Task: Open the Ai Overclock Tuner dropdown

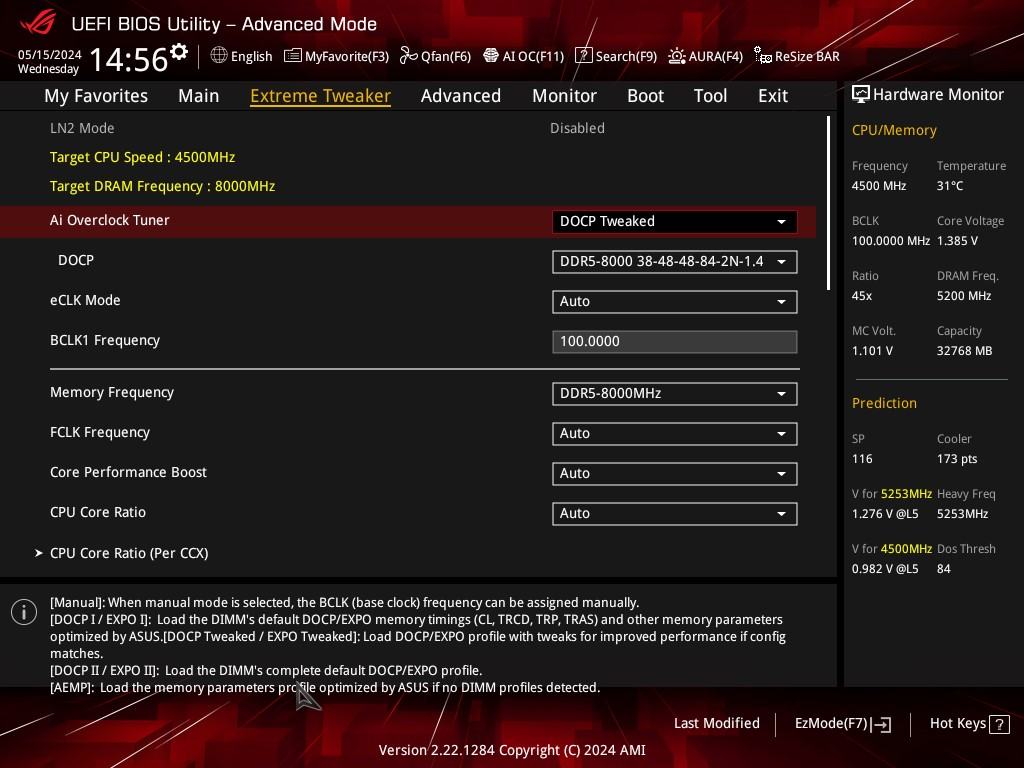Action: 675,221
